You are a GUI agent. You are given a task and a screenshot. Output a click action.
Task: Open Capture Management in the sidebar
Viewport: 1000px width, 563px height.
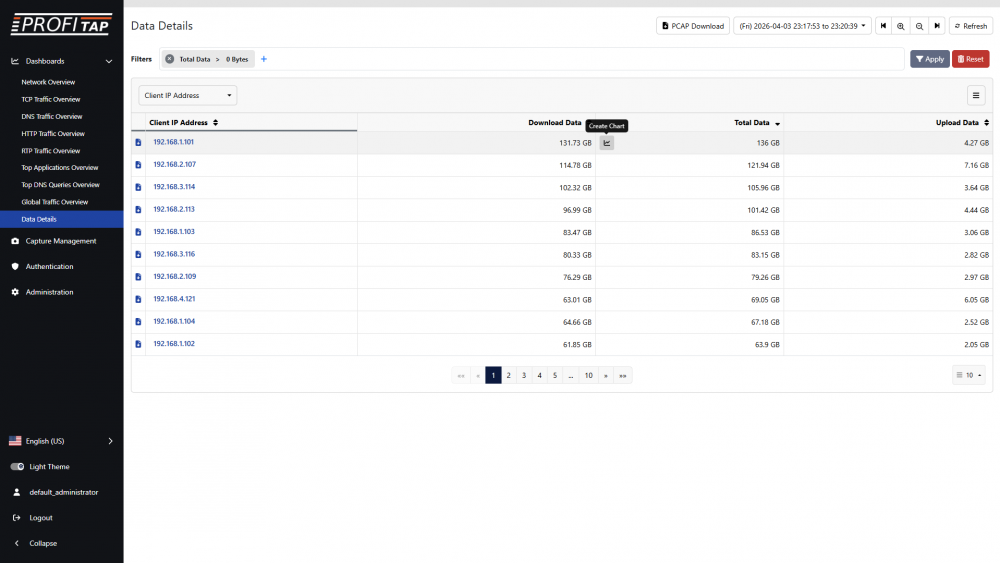tap(60, 241)
